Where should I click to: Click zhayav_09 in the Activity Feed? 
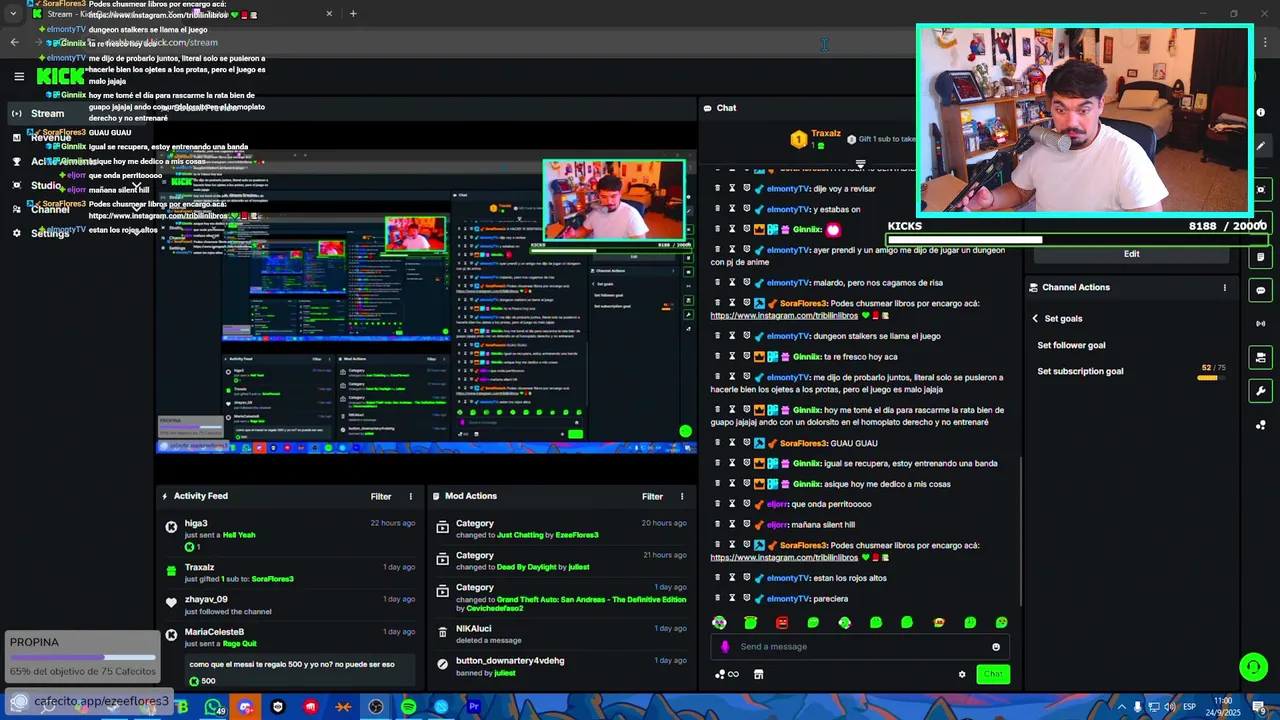coord(206,599)
